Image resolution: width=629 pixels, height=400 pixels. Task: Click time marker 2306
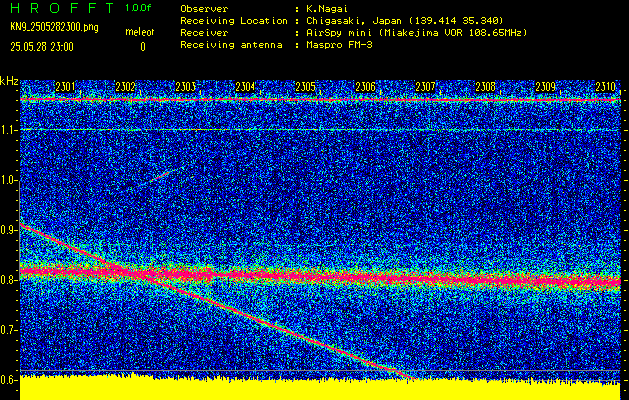(365, 86)
